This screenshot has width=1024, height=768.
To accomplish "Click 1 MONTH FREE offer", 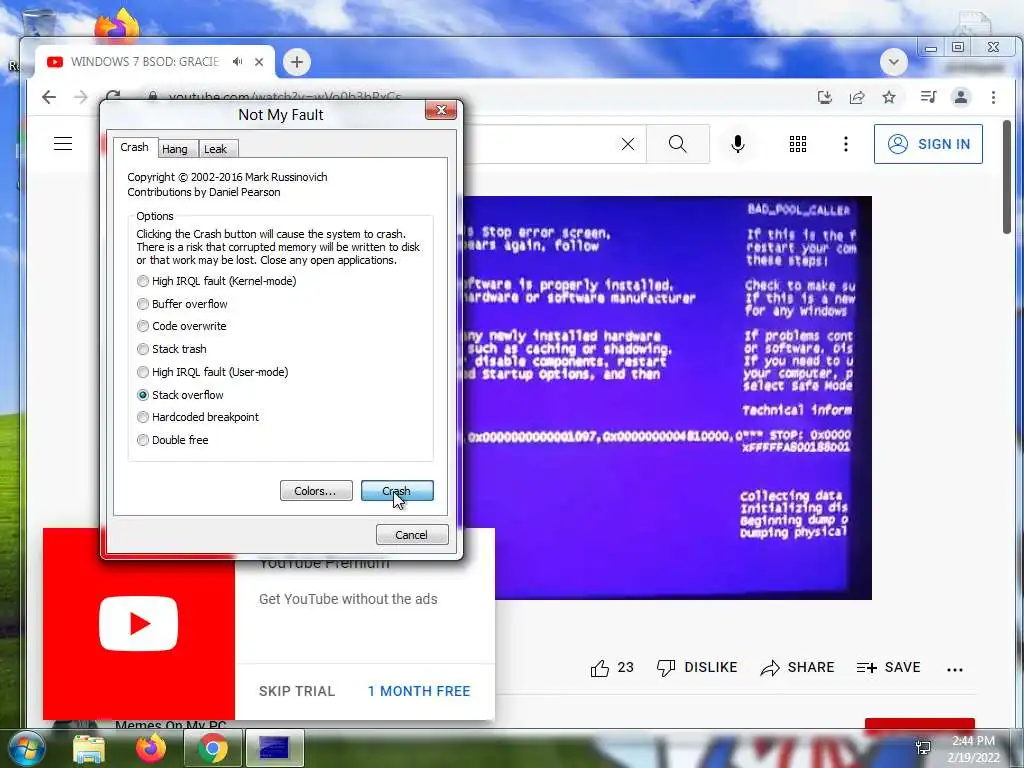I will tap(419, 691).
